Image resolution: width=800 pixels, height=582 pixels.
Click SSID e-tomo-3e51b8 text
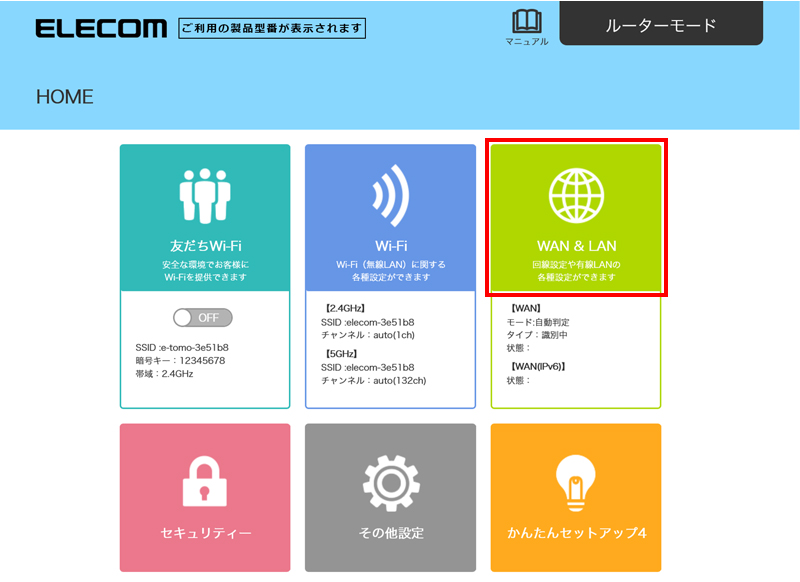pos(182,347)
